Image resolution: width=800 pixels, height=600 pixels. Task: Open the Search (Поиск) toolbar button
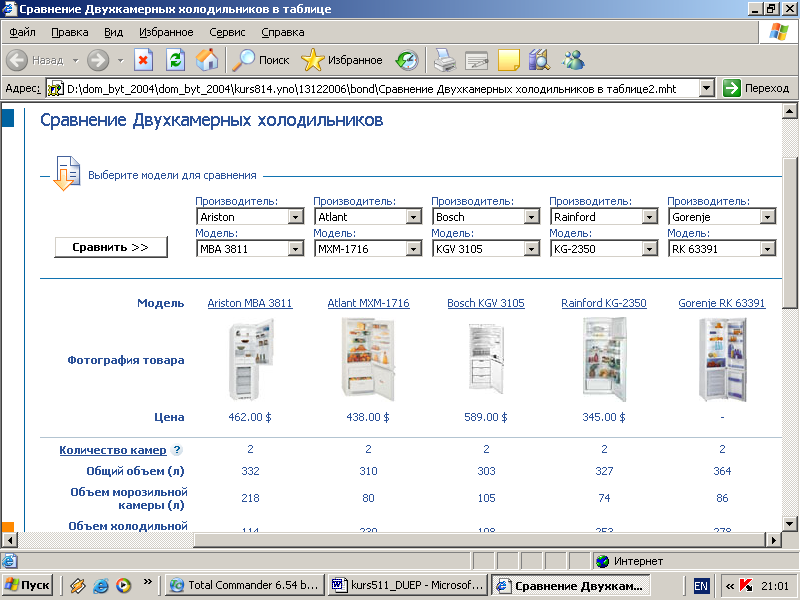(x=260, y=60)
